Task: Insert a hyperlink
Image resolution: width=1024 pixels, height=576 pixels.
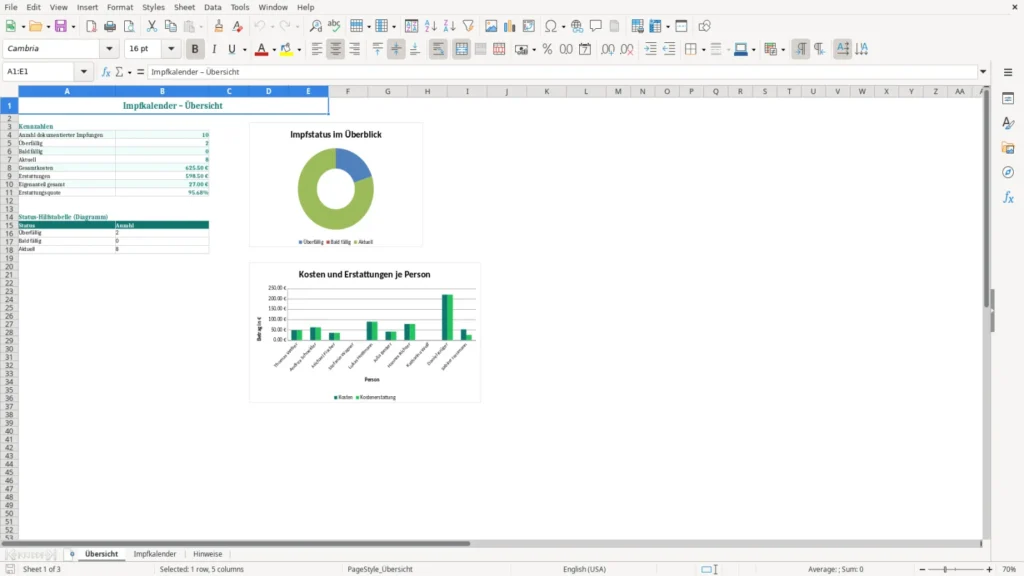Action: pyautogui.click(x=577, y=26)
